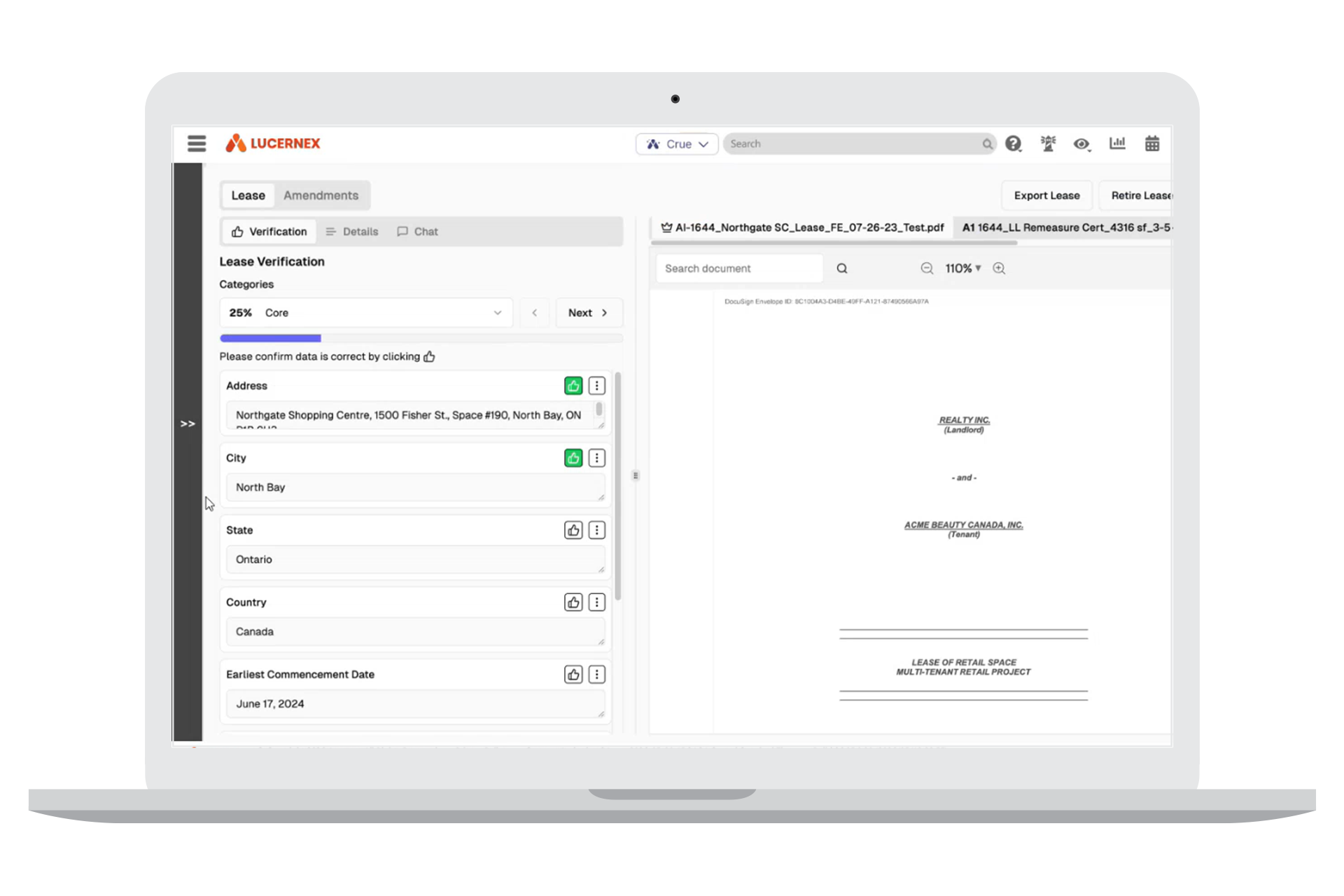Image resolution: width=1344 pixels, height=896 pixels.
Task: Click the document tabs horizontal scrollbar
Action: tap(834, 243)
